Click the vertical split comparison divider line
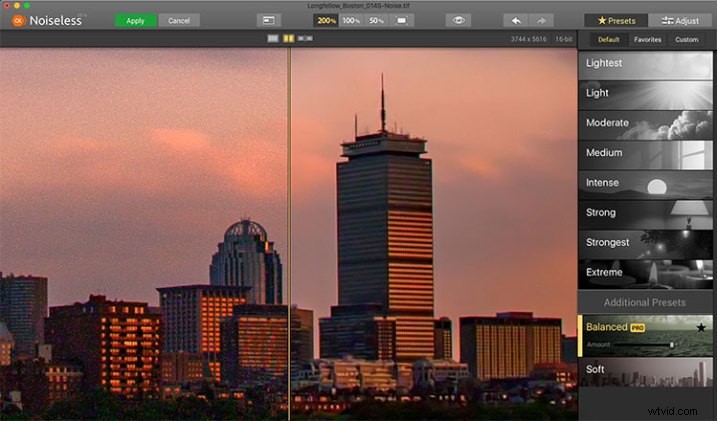Screen dimensions: 717x421 coord(289,234)
